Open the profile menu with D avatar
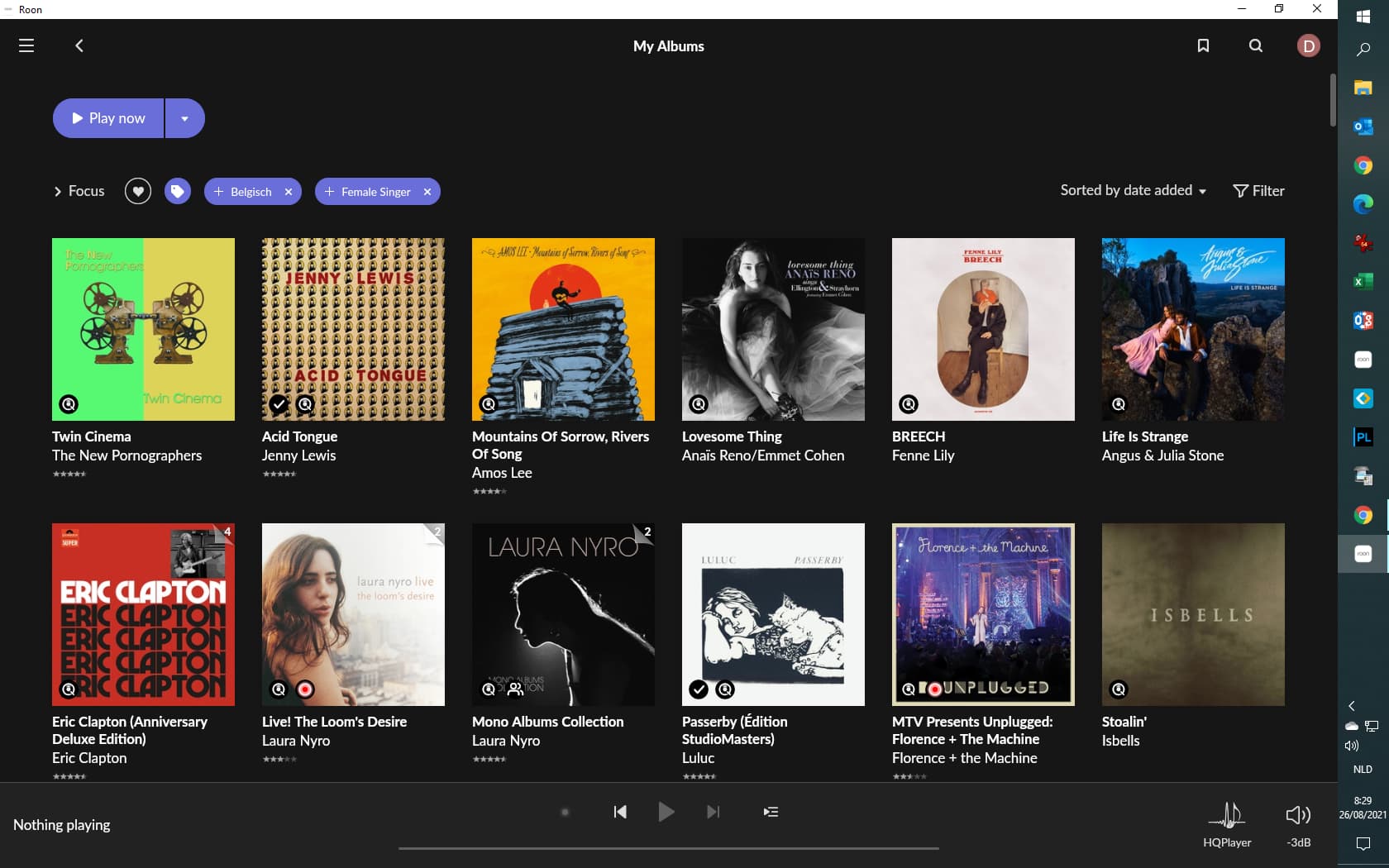This screenshot has width=1389, height=868. tap(1308, 46)
